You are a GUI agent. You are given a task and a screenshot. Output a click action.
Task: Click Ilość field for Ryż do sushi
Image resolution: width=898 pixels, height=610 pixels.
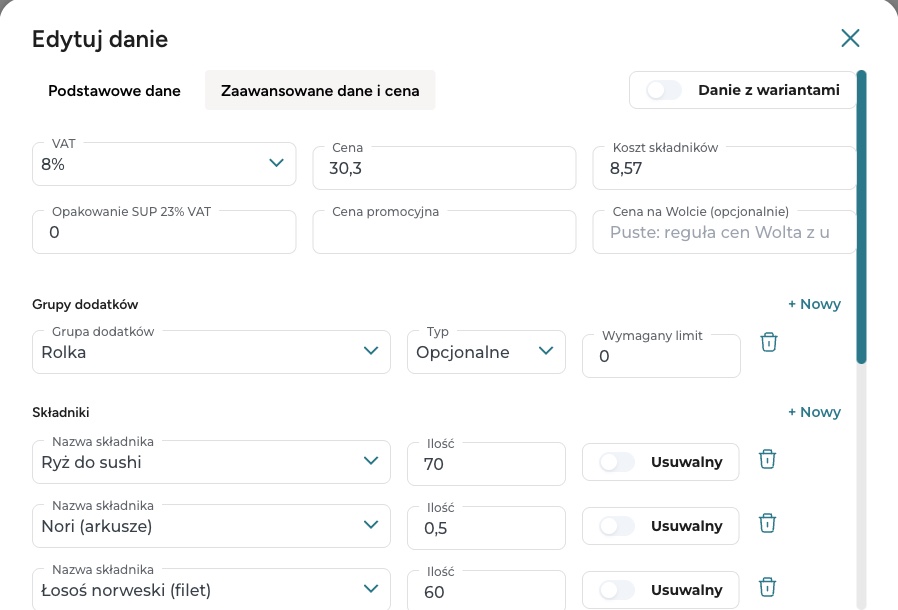click(486, 463)
